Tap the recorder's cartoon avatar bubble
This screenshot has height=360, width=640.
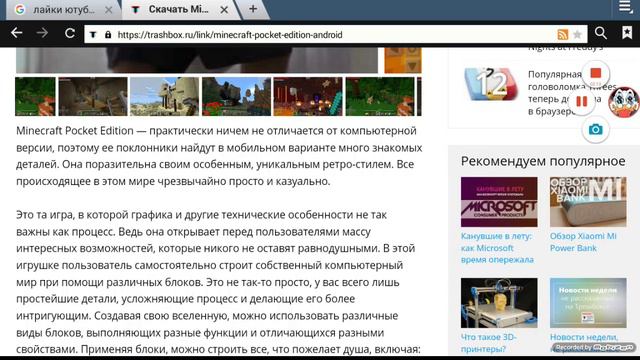coord(623,102)
